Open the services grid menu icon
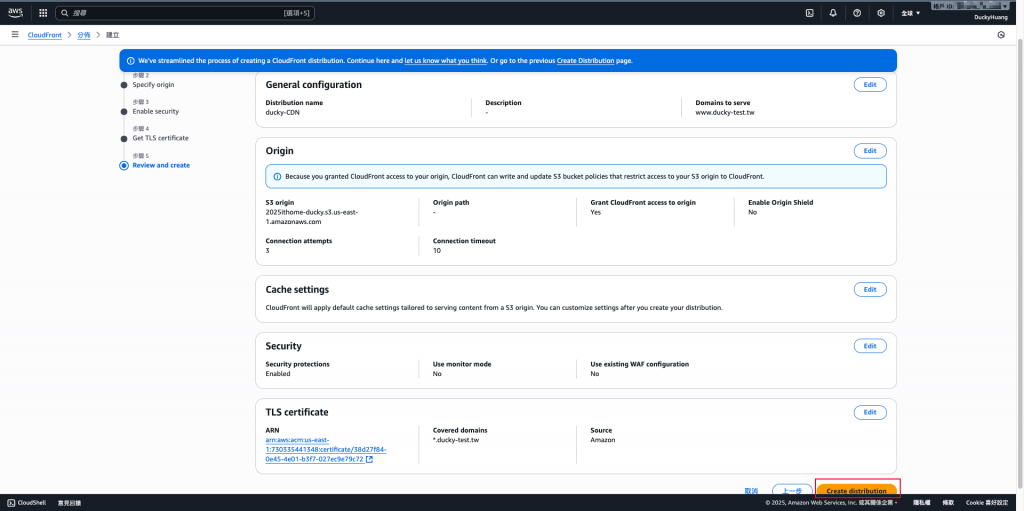 [43, 12]
